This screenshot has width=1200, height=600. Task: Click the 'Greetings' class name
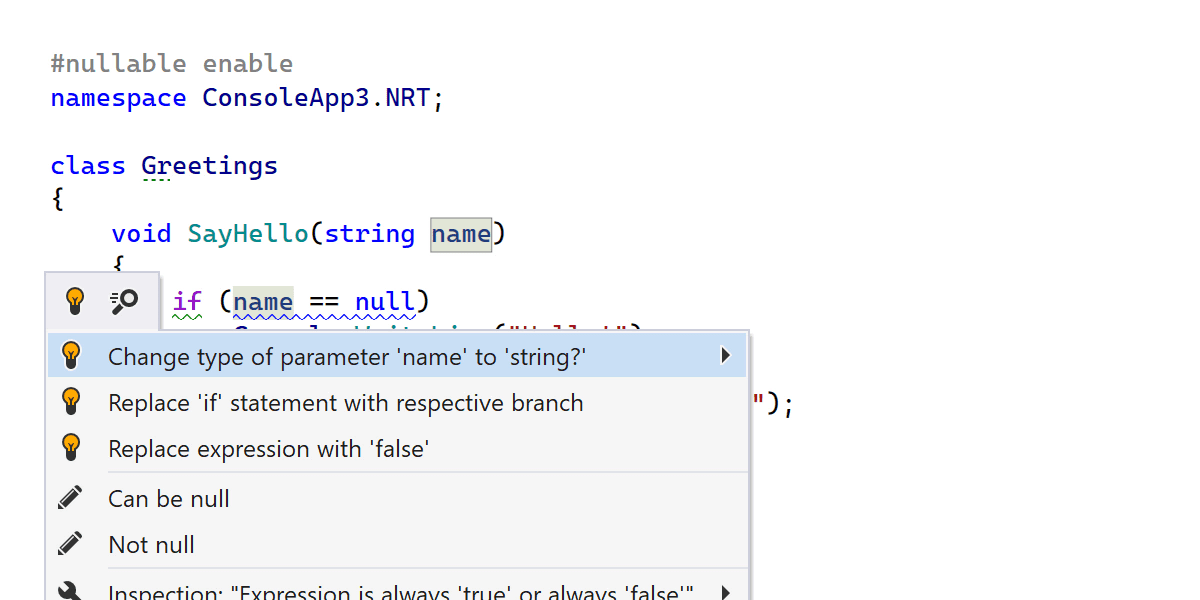(210, 166)
